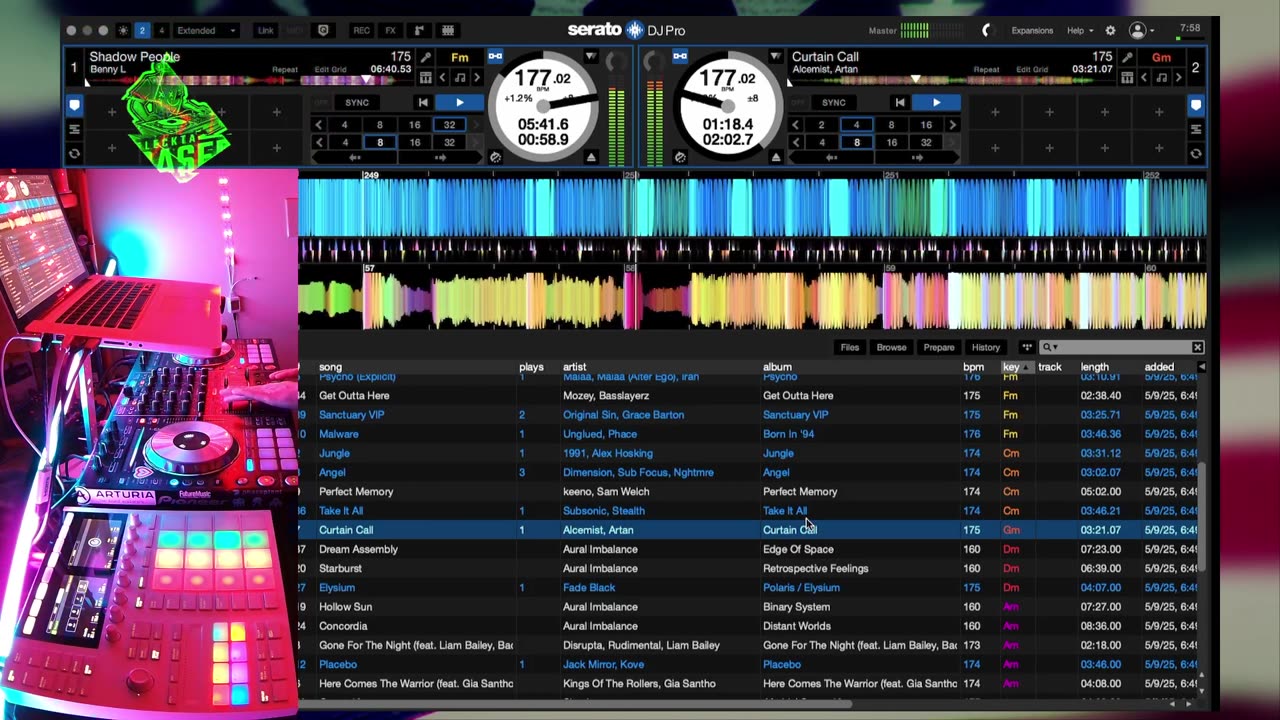Toggle deck 2 keylock link icon
The image size is (1280, 720).
[680, 55]
